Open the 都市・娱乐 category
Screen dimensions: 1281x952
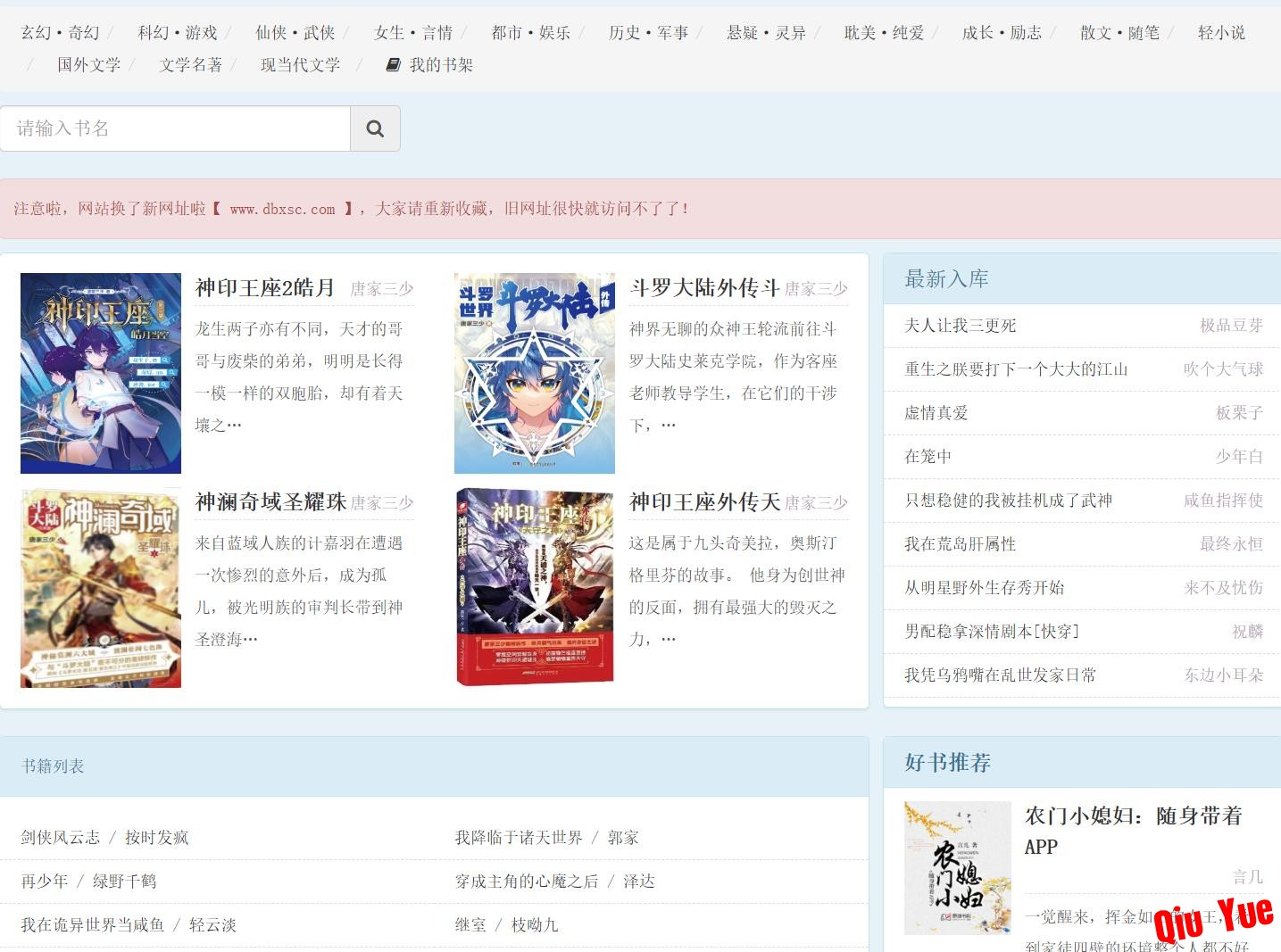pos(531,33)
